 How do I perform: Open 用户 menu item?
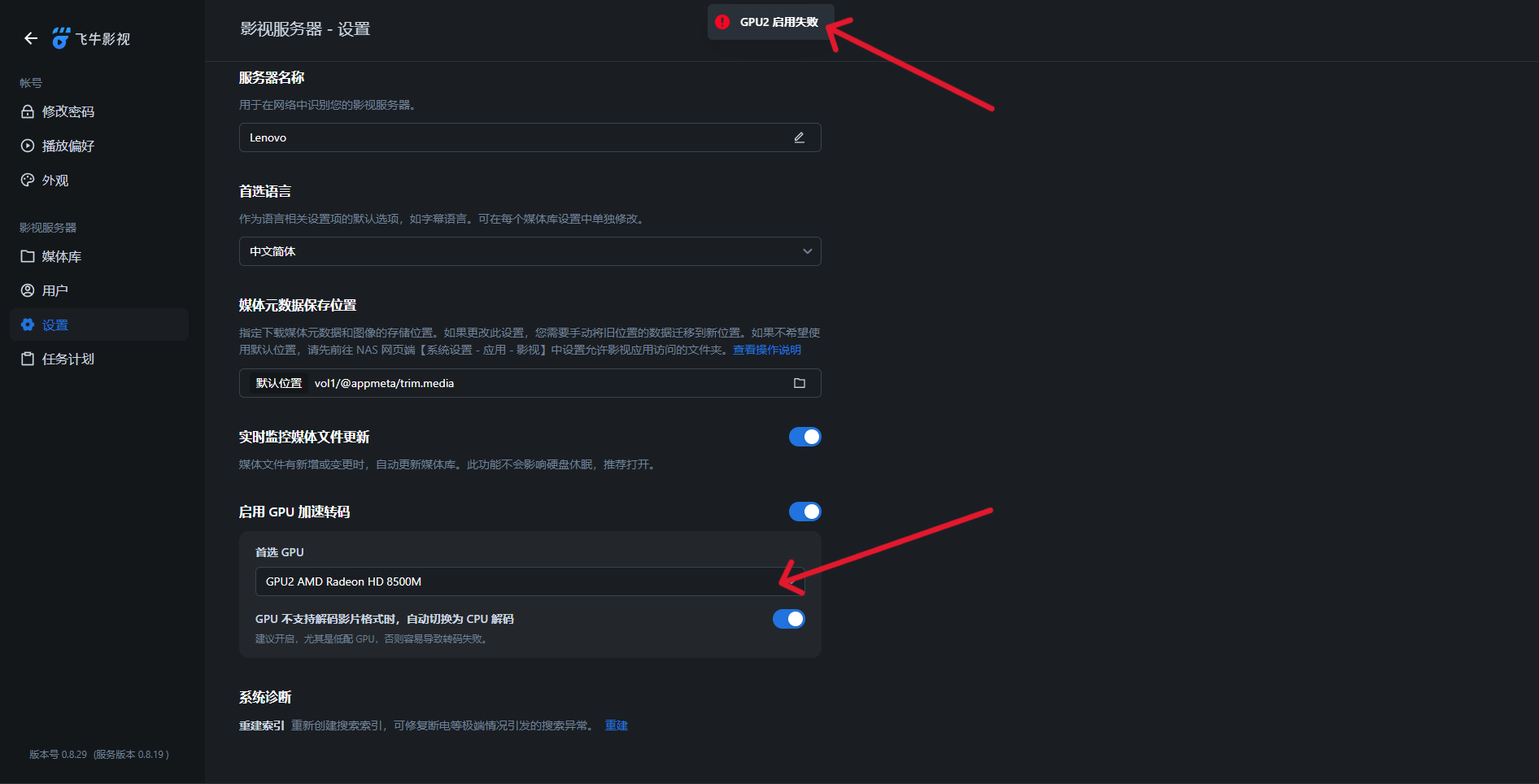[x=99, y=290]
